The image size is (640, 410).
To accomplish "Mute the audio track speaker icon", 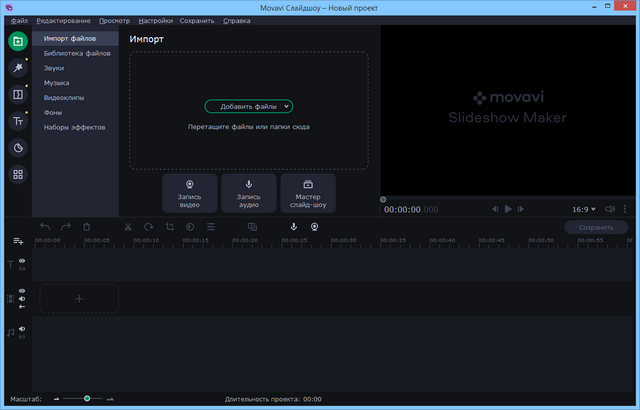I will tap(22, 328).
